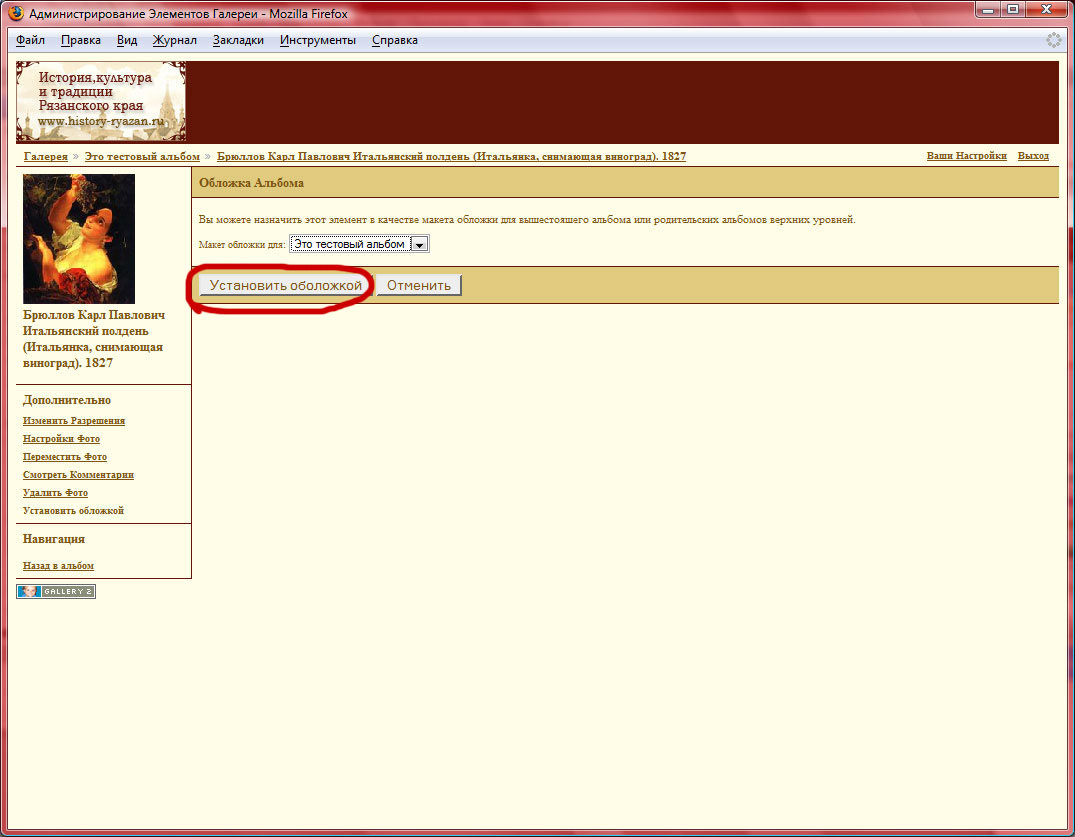Open Ваши Настройки link

pyautogui.click(x=967, y=156)
